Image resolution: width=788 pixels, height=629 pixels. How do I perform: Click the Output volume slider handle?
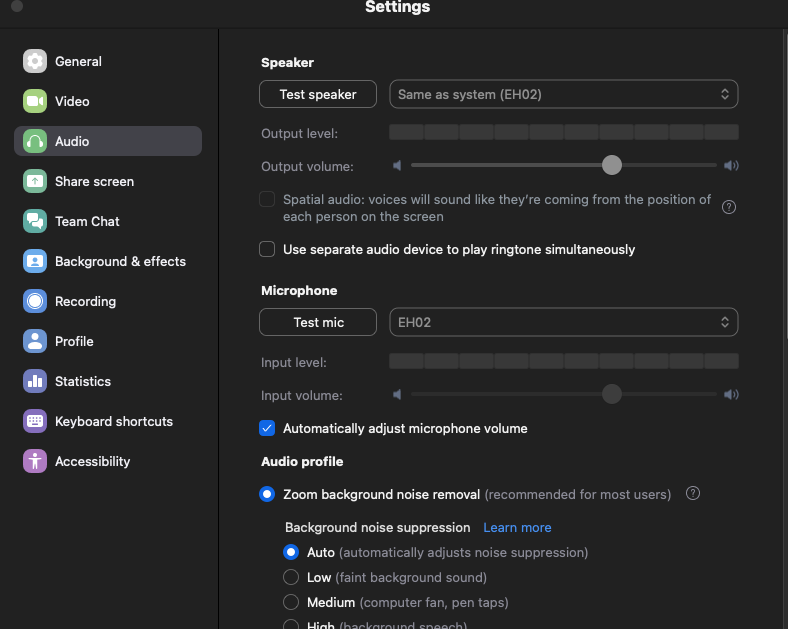pos(612,165)
